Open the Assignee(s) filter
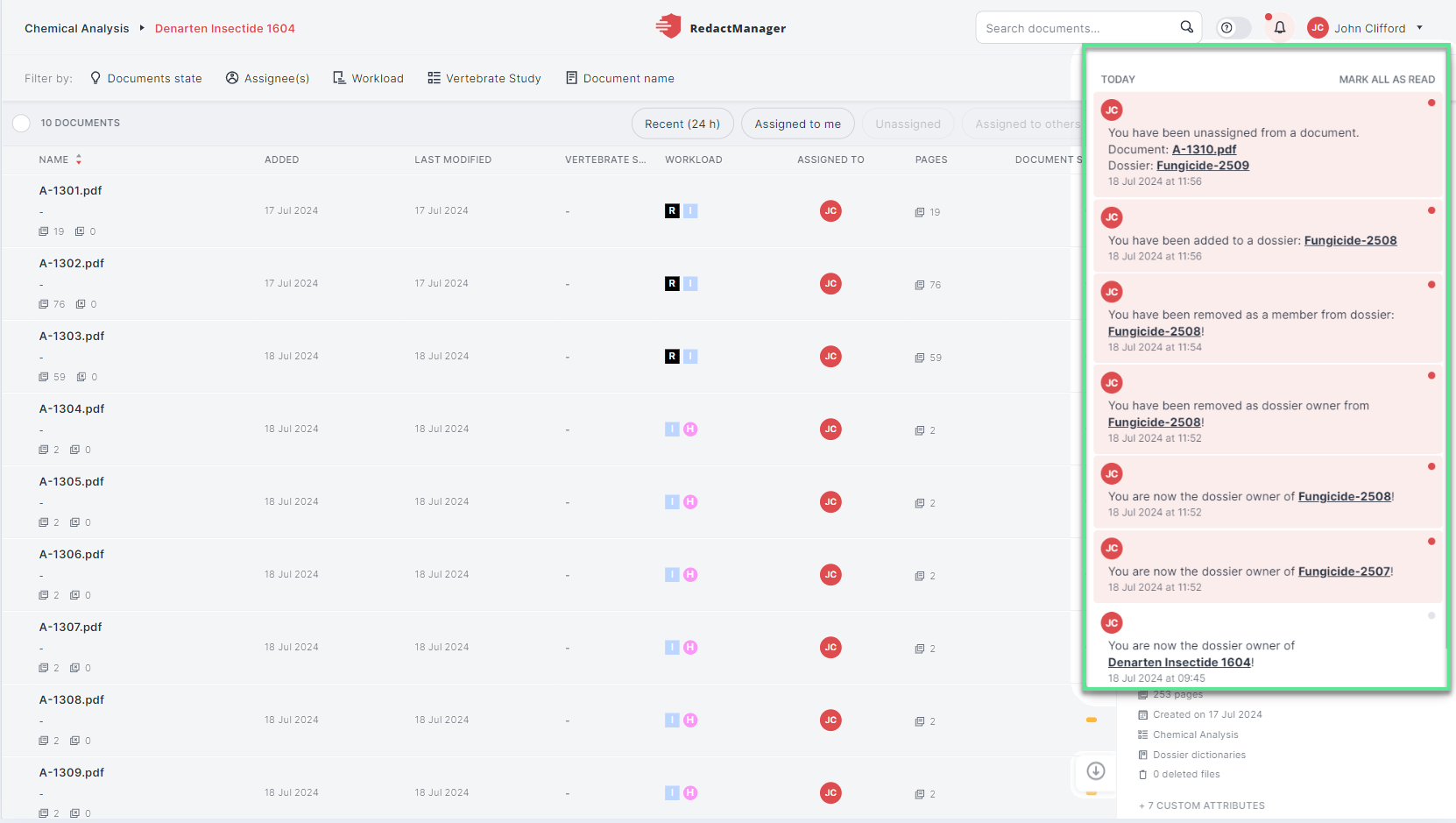This screenshot has height=823, width=1456. click(267, 78)
